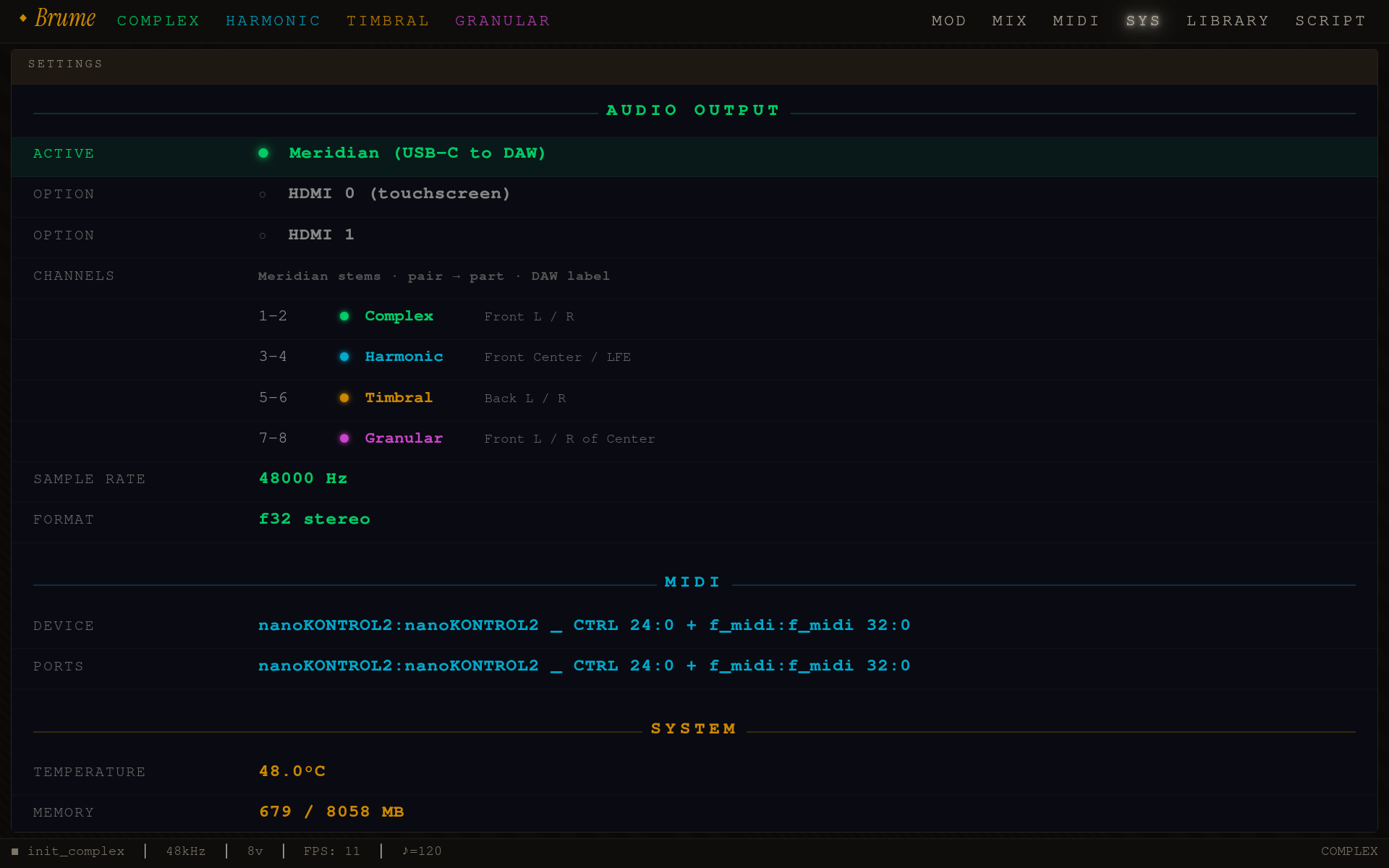Screen dimensions: 1389x868
Task: Click the Complex channel color dot
Action: click(344, 315)
